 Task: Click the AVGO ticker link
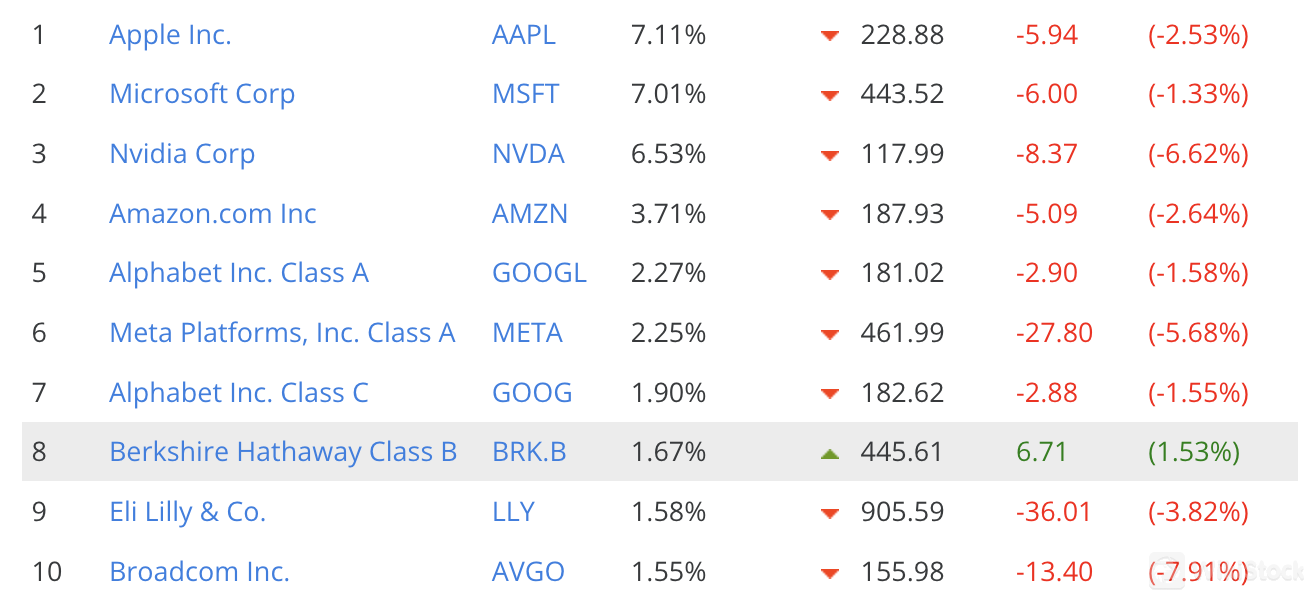(x=528, y=572)
